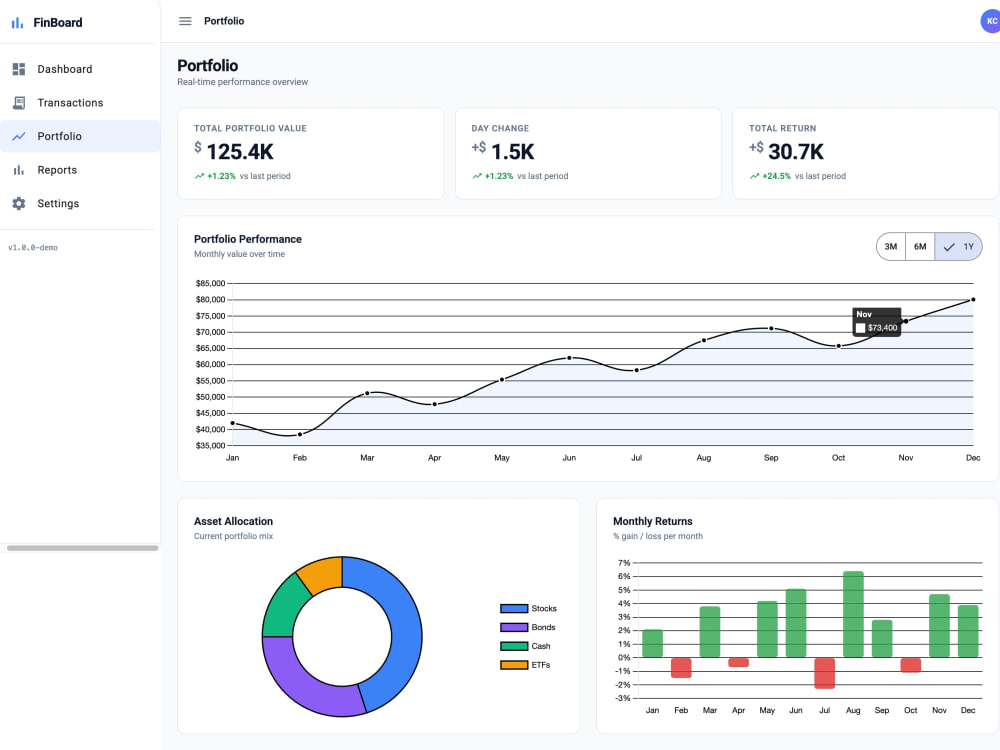
Task: Toggle Cash green legend swatch
Action: [x=514, y=646]
